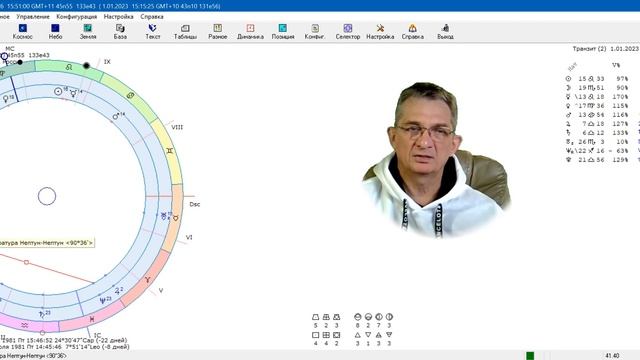Image resolution: width=640 pixels, height=360 pixels.
Task: Open the Позиция position tool
Action: tap(283, 32)
